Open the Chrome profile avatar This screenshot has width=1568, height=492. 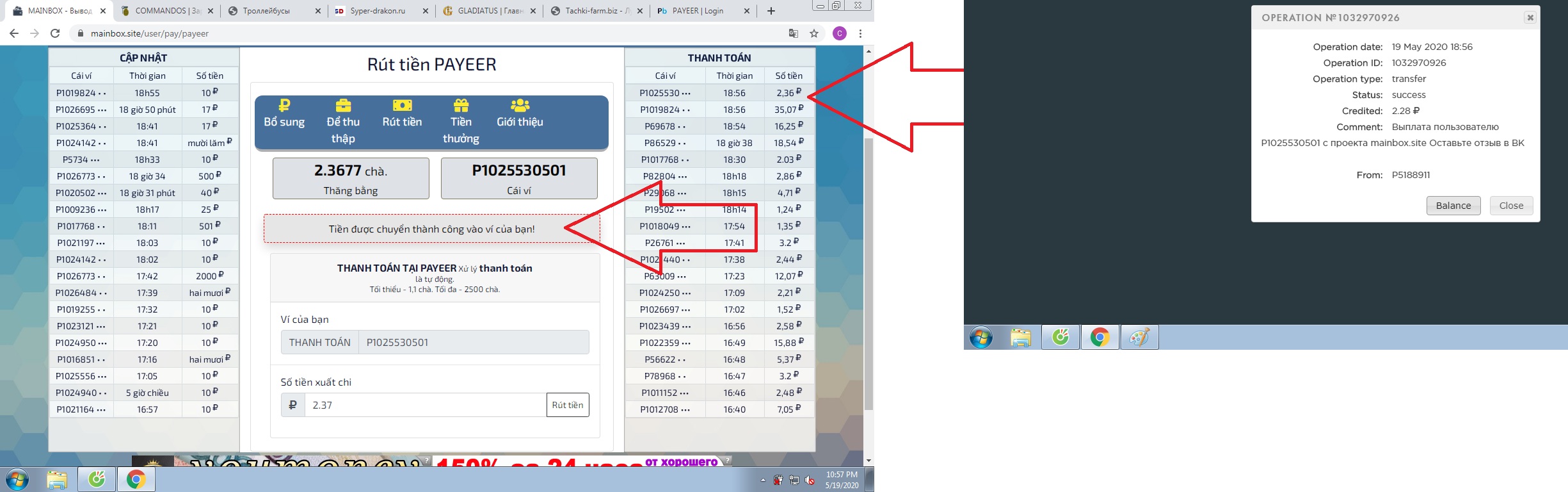point(840,33)
